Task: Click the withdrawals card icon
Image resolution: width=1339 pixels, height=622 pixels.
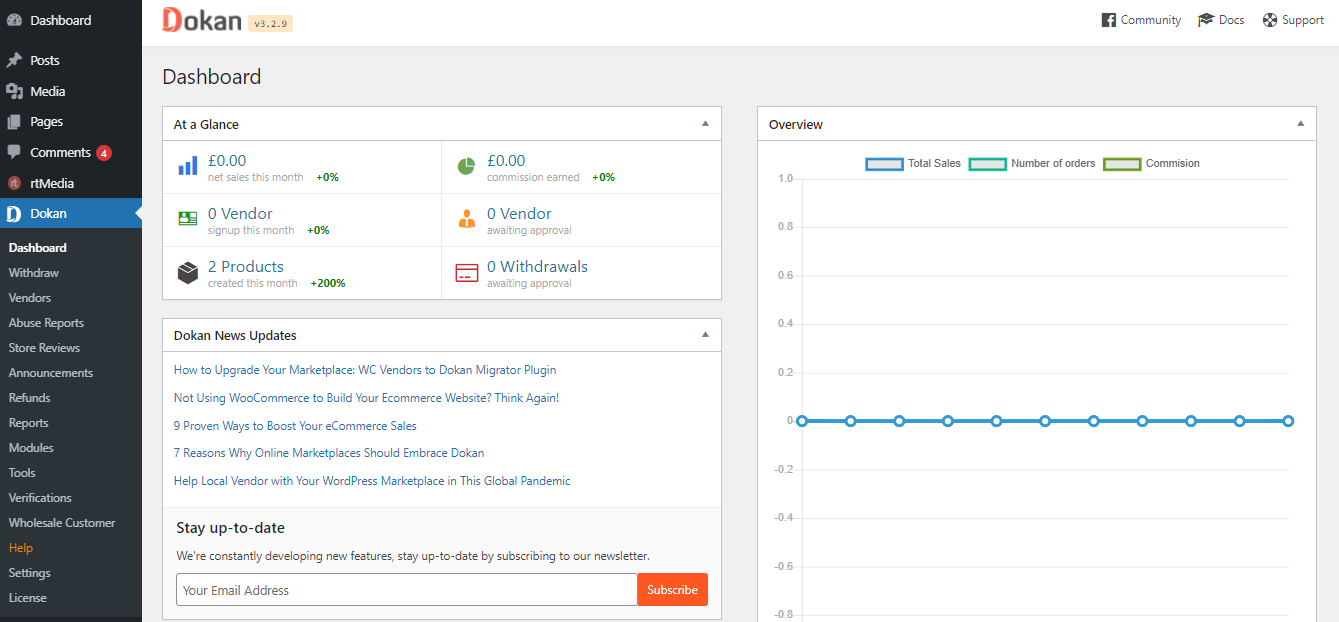Action: [466, 272]
